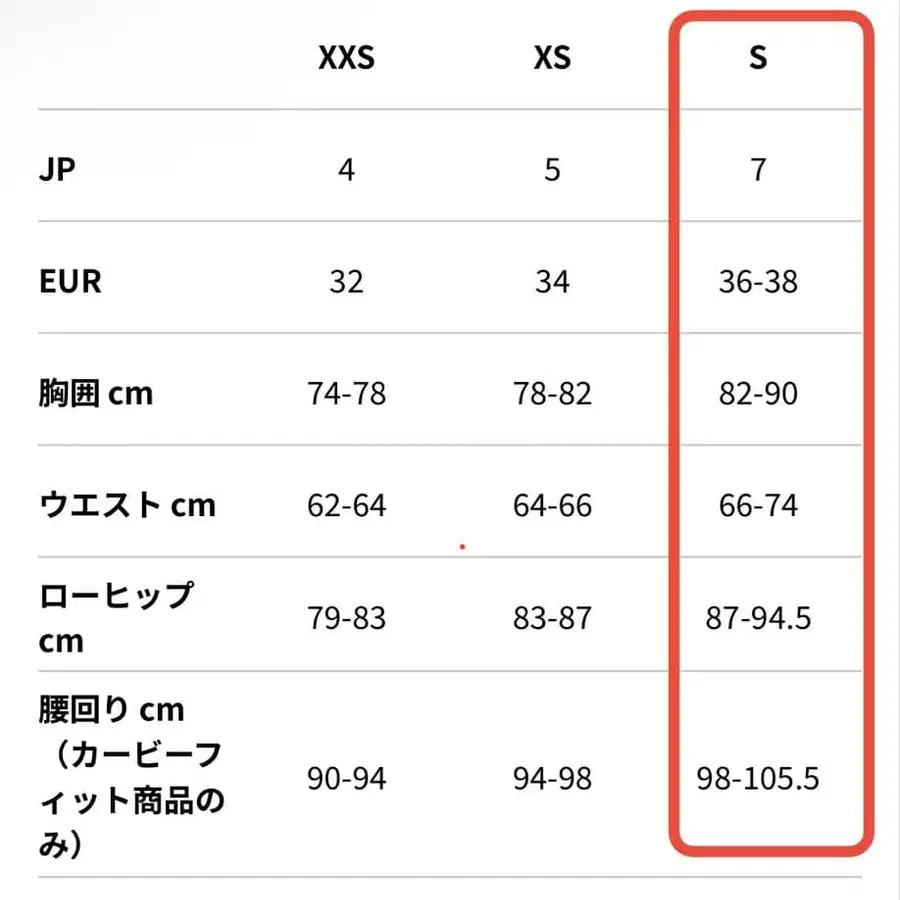Click the 90-94 hip measurement cell

click(346, 778)
